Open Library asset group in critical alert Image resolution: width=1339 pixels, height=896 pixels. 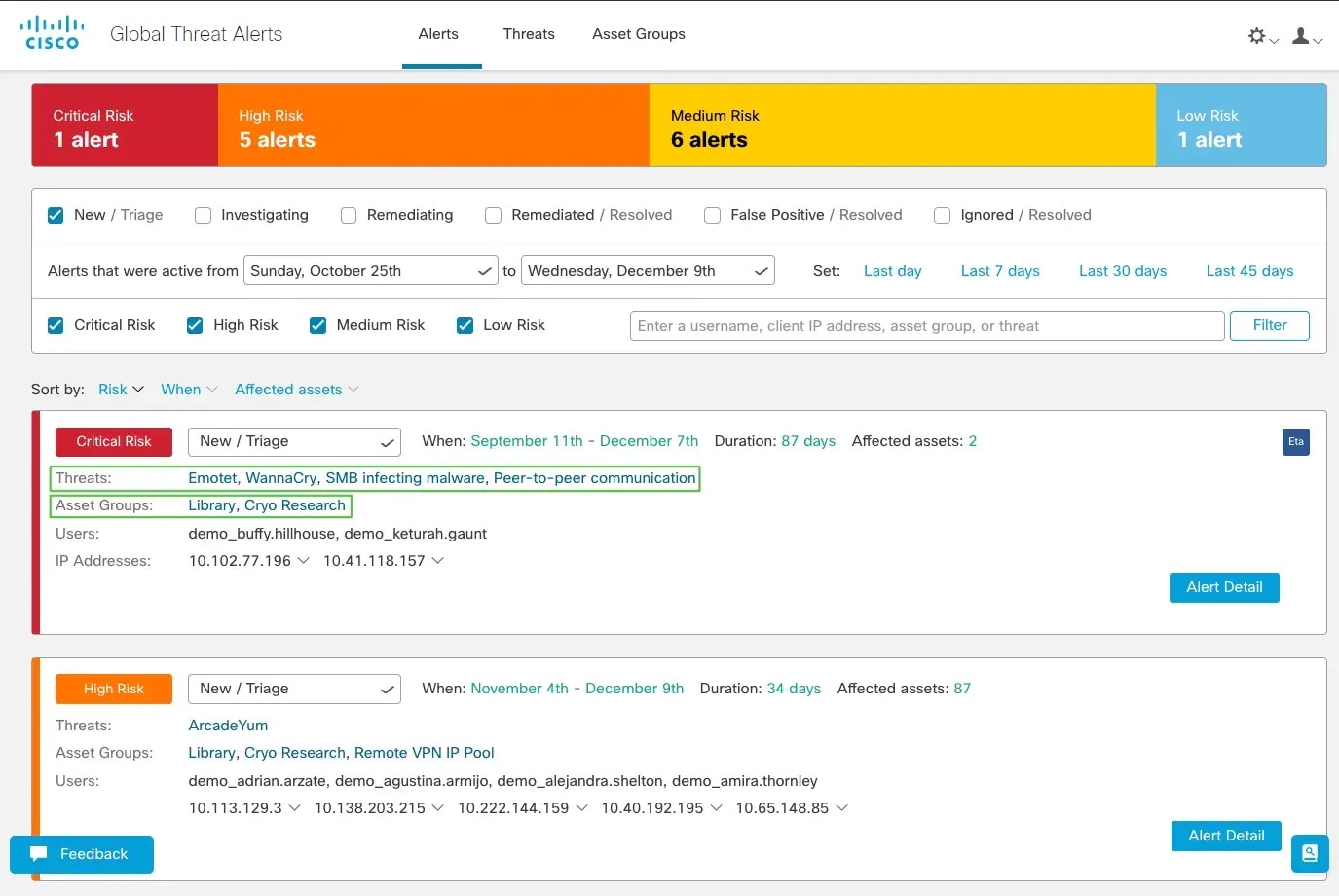tap(211, 505)
